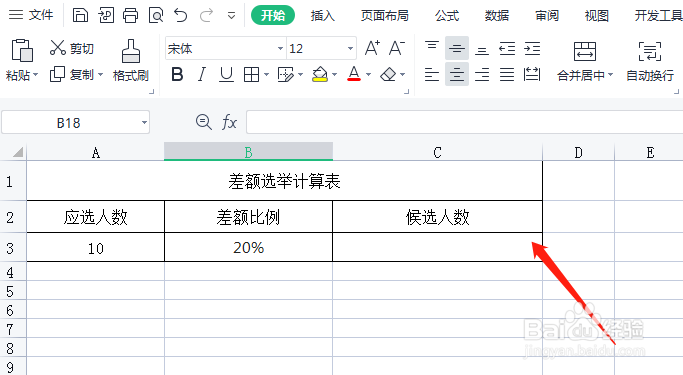Screen dimensions: 683x375
Task: Expand the 复制 dropdown arrow
Action: pos(100,74)
